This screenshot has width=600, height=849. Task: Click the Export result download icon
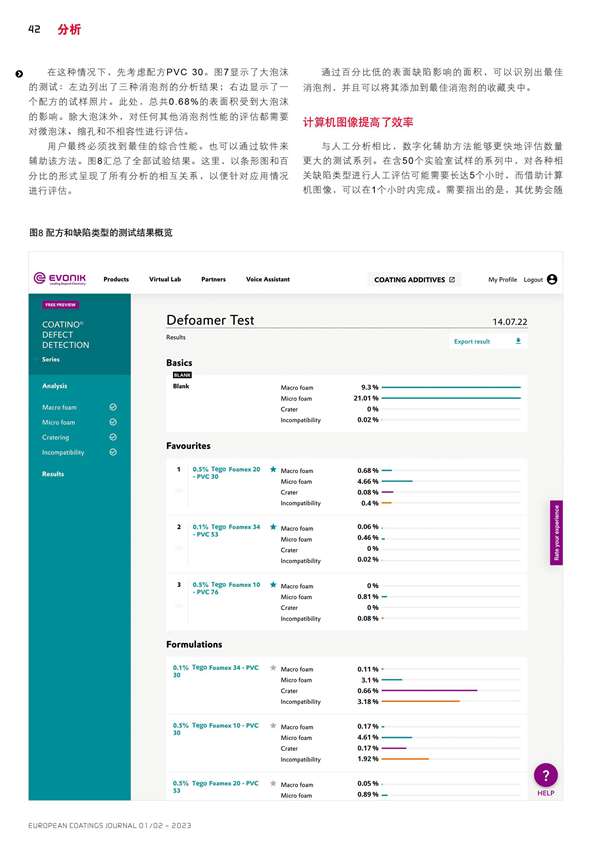click(x=518, y=341)
